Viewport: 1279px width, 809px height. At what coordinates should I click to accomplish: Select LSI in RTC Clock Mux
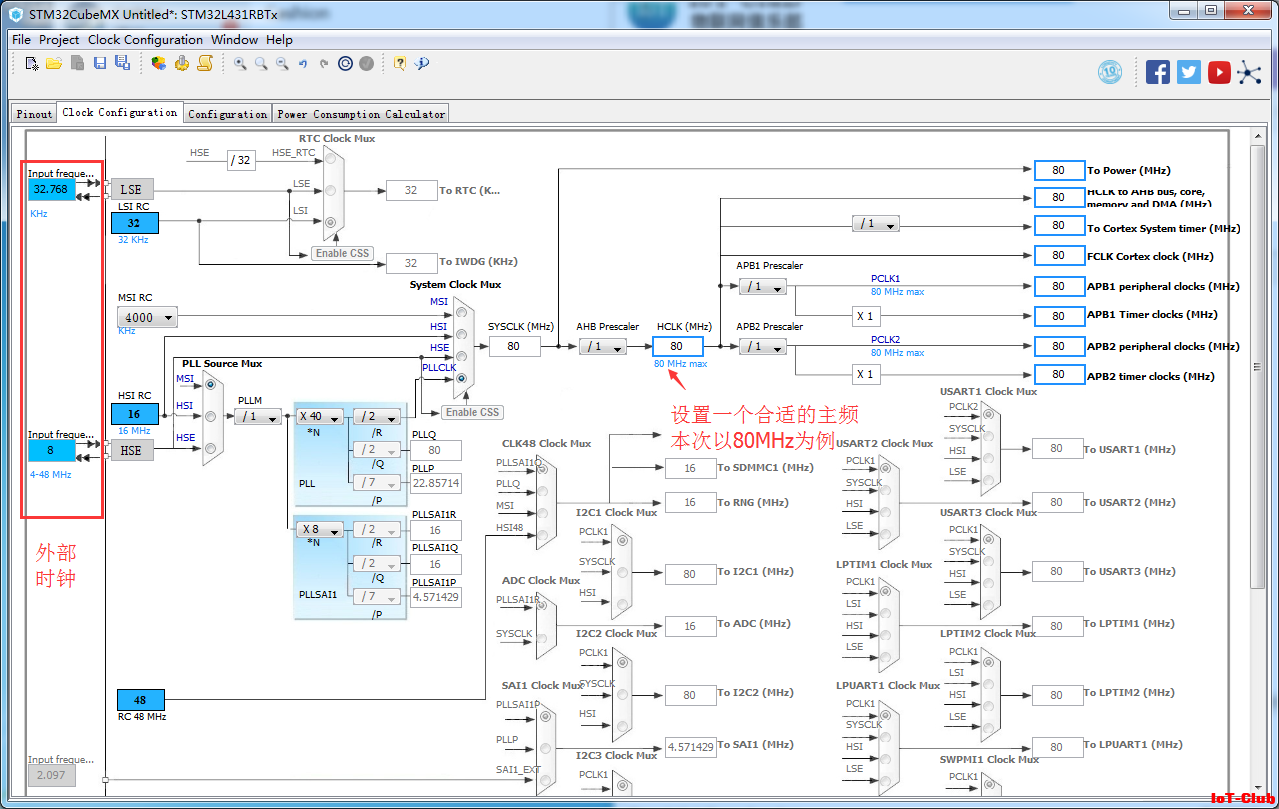click(x=331, y=222)
